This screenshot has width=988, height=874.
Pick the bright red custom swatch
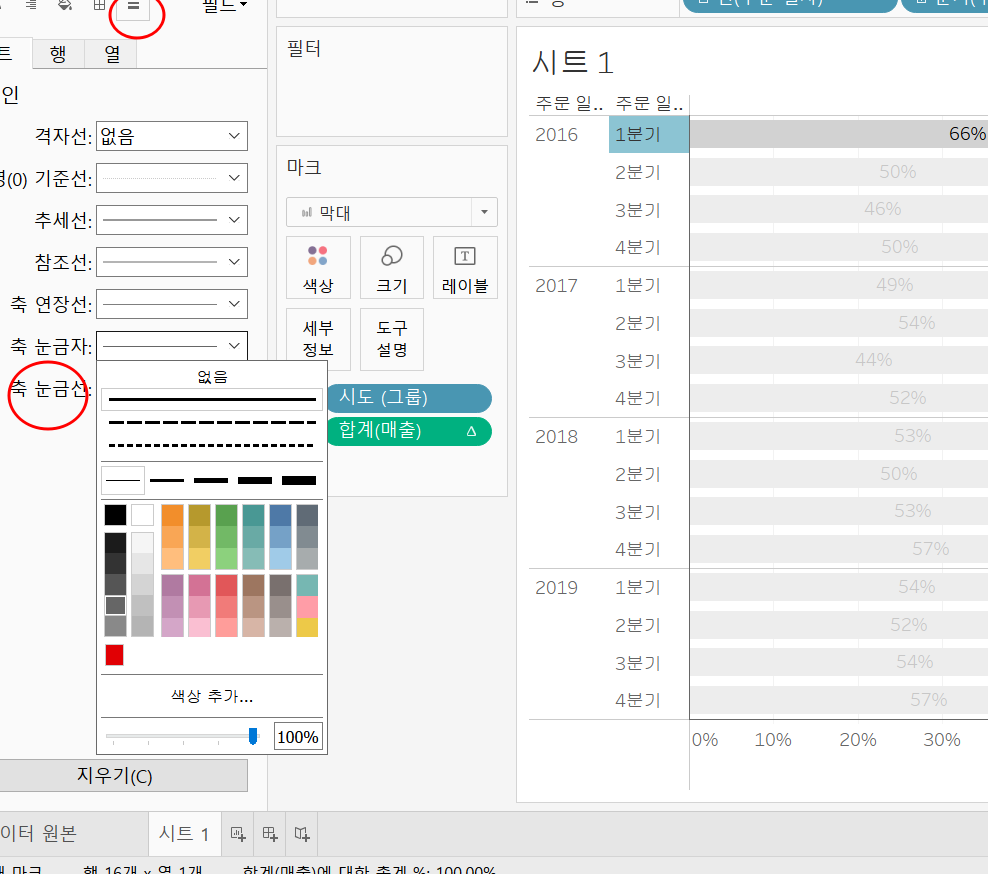tap(115, 655)
